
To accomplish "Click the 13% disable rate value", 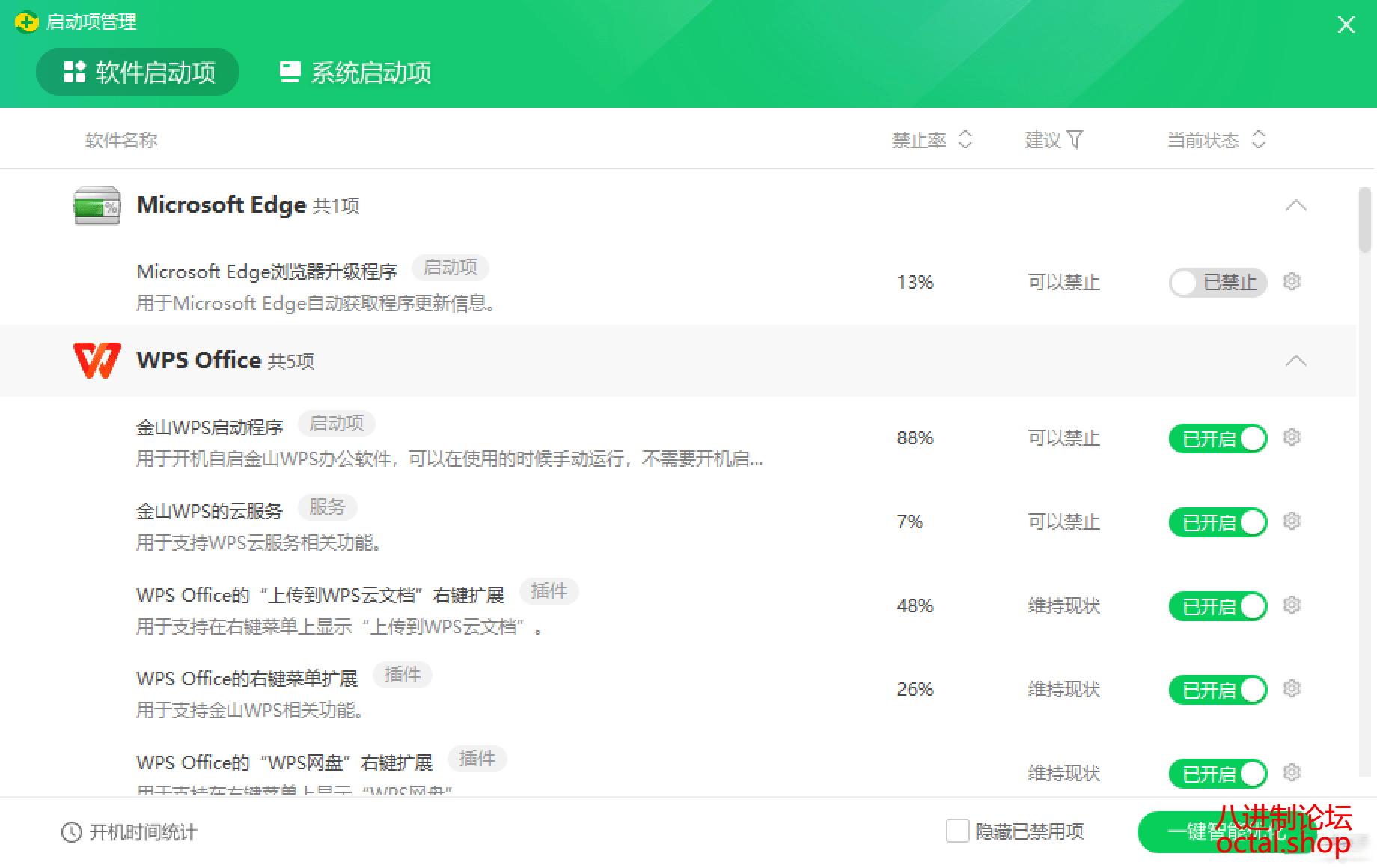I will tap(915, 282).
